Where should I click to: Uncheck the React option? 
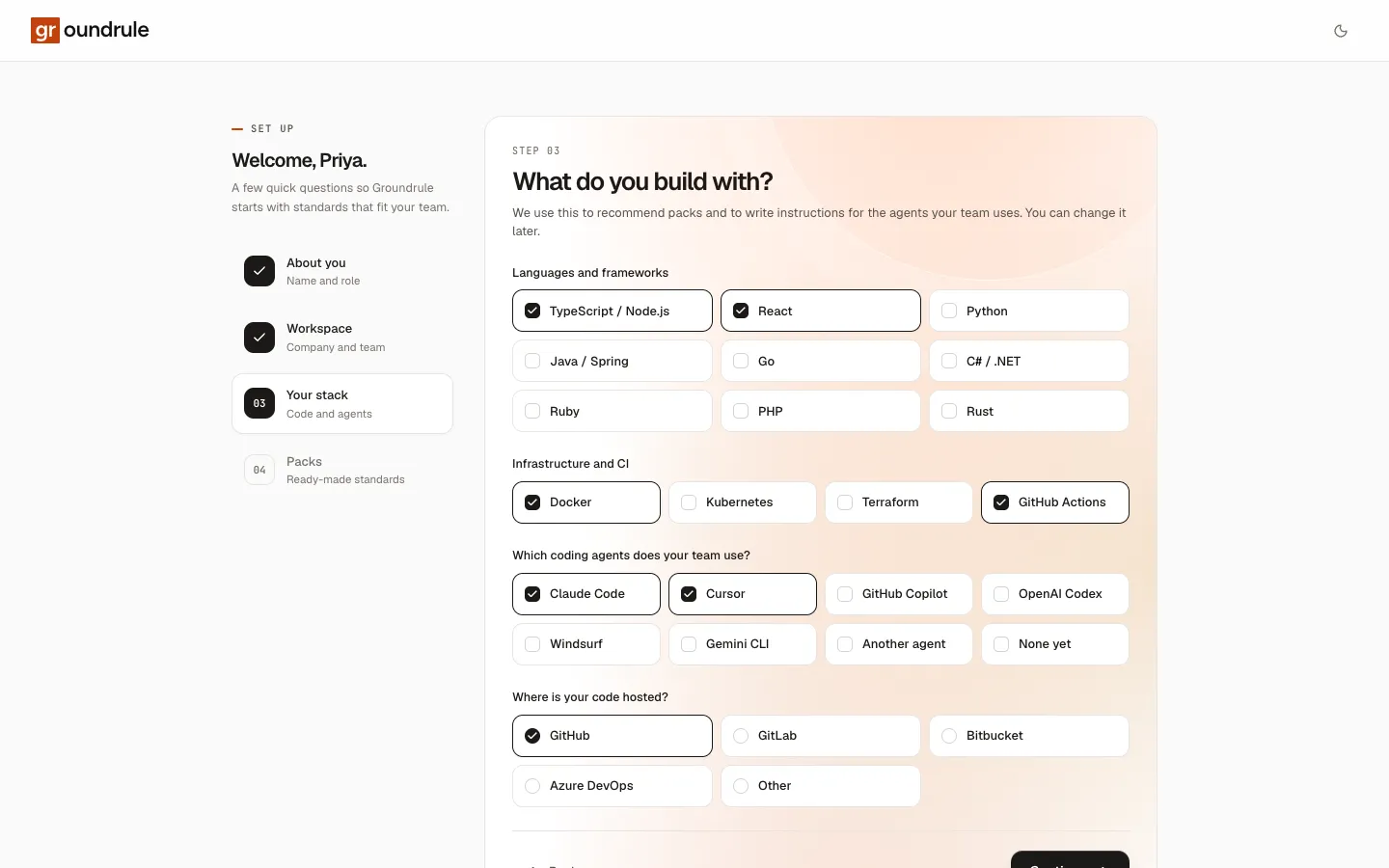(821, 311)
